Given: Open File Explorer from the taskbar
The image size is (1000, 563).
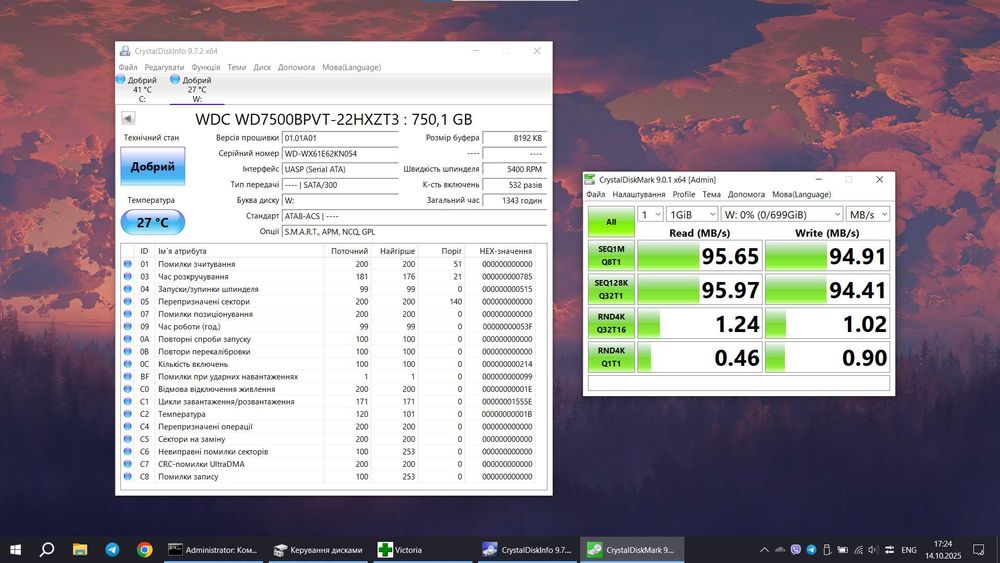Looking at the screenshot, I should pyautogui.click(x=80, y=550).
